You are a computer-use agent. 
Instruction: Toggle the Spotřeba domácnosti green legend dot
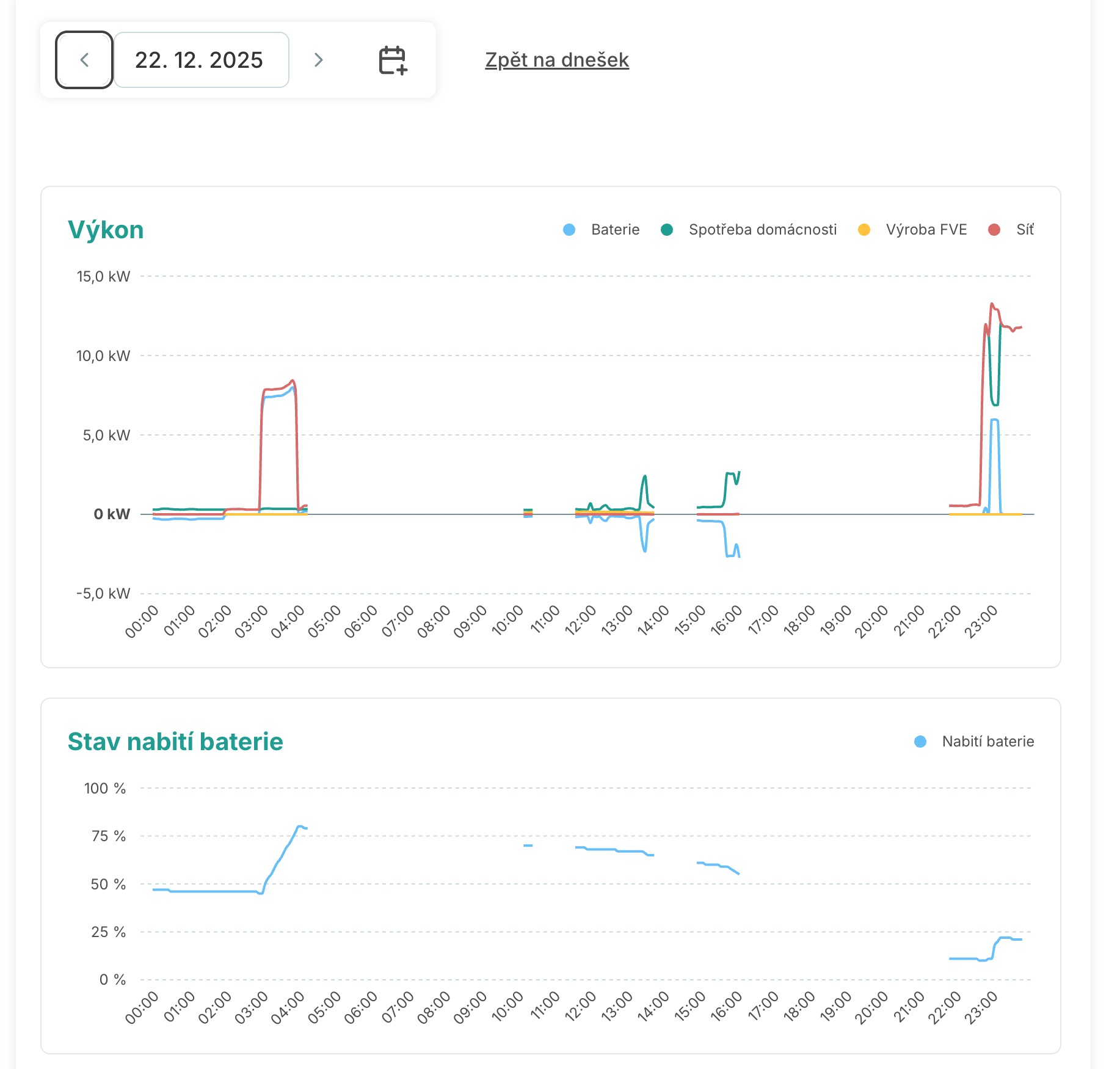(x=667, y=230)
